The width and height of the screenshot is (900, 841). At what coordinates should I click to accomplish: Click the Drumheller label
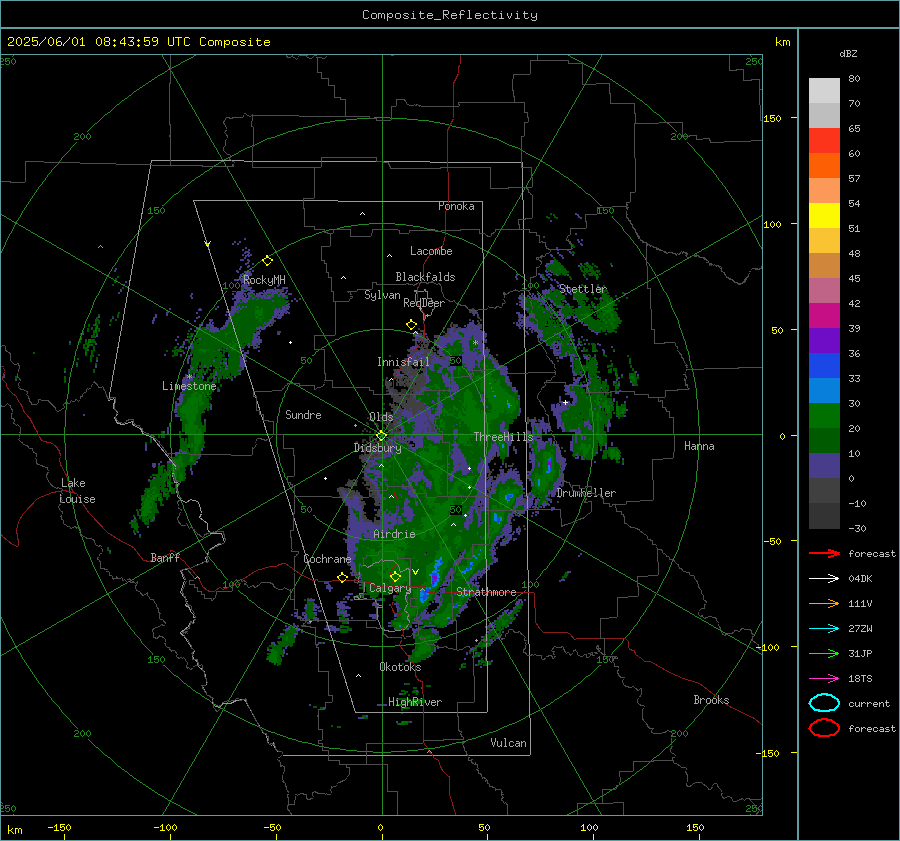586,493
